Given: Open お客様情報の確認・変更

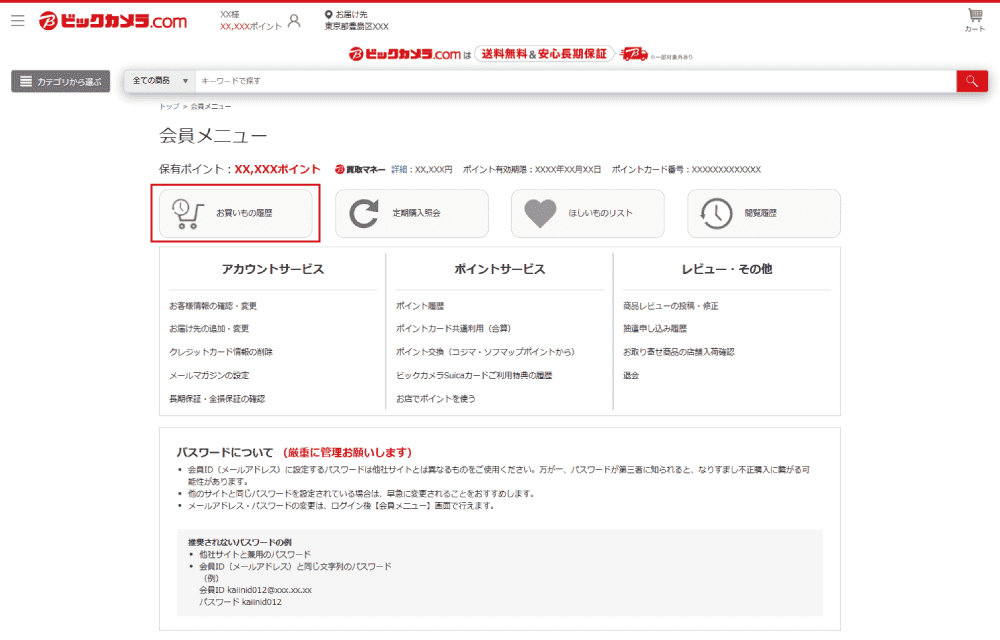Looking at the screenshot, I should point(213,305).
